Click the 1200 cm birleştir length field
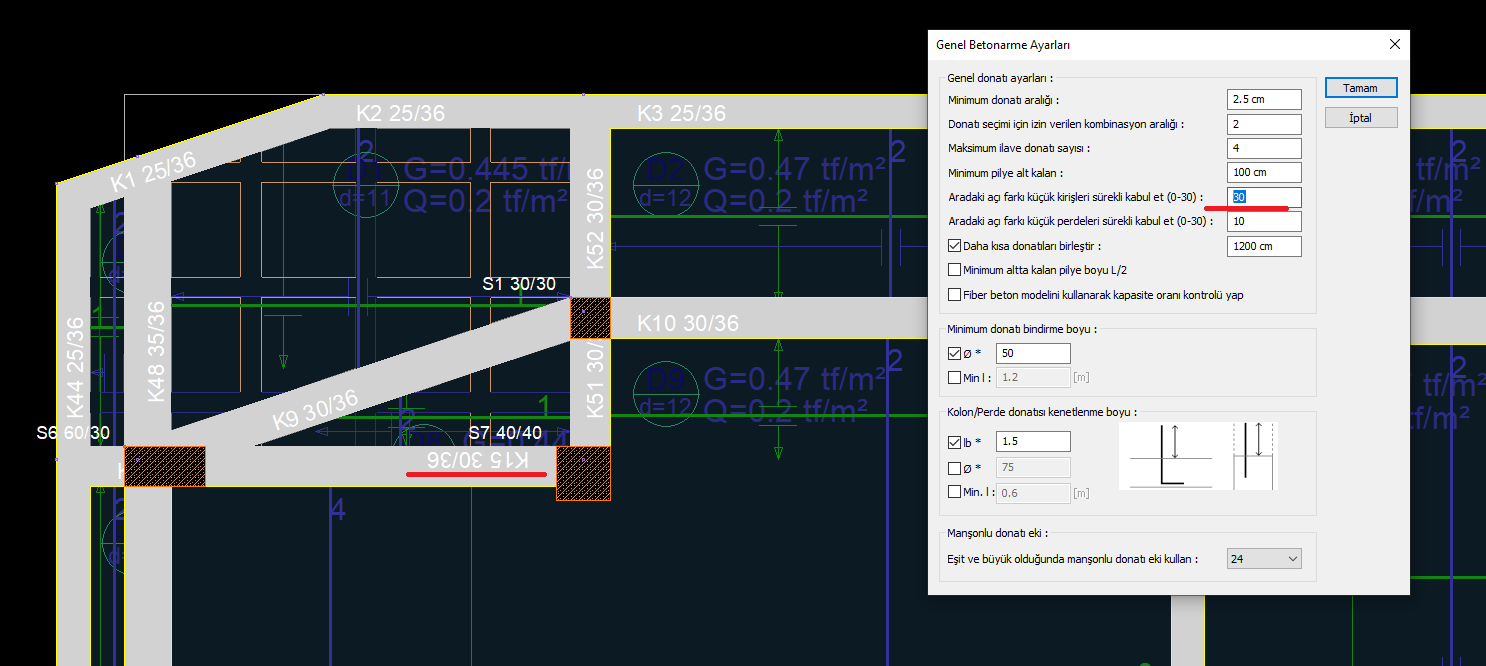 1264,246
